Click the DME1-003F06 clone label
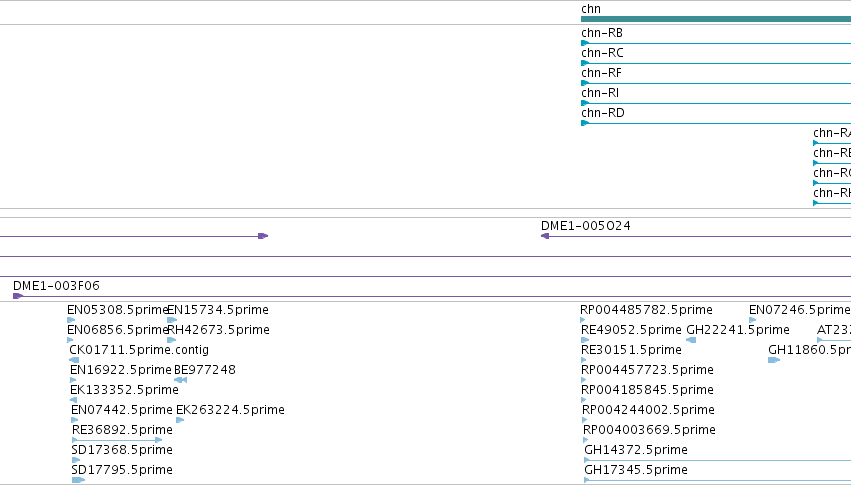The width and height of the screenshot is (851, 485). [x=56, y=286]
